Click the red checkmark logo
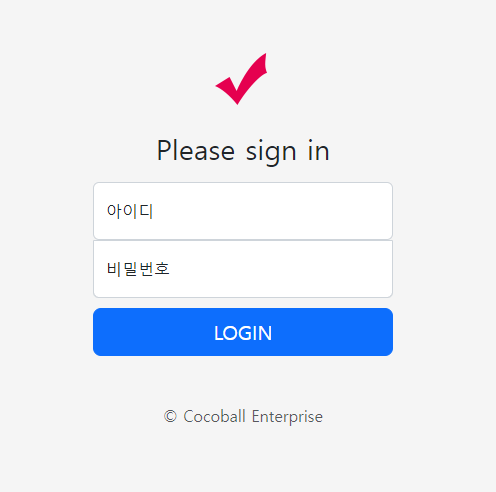This screenshot has width=496, height=492. coord(242,79)
